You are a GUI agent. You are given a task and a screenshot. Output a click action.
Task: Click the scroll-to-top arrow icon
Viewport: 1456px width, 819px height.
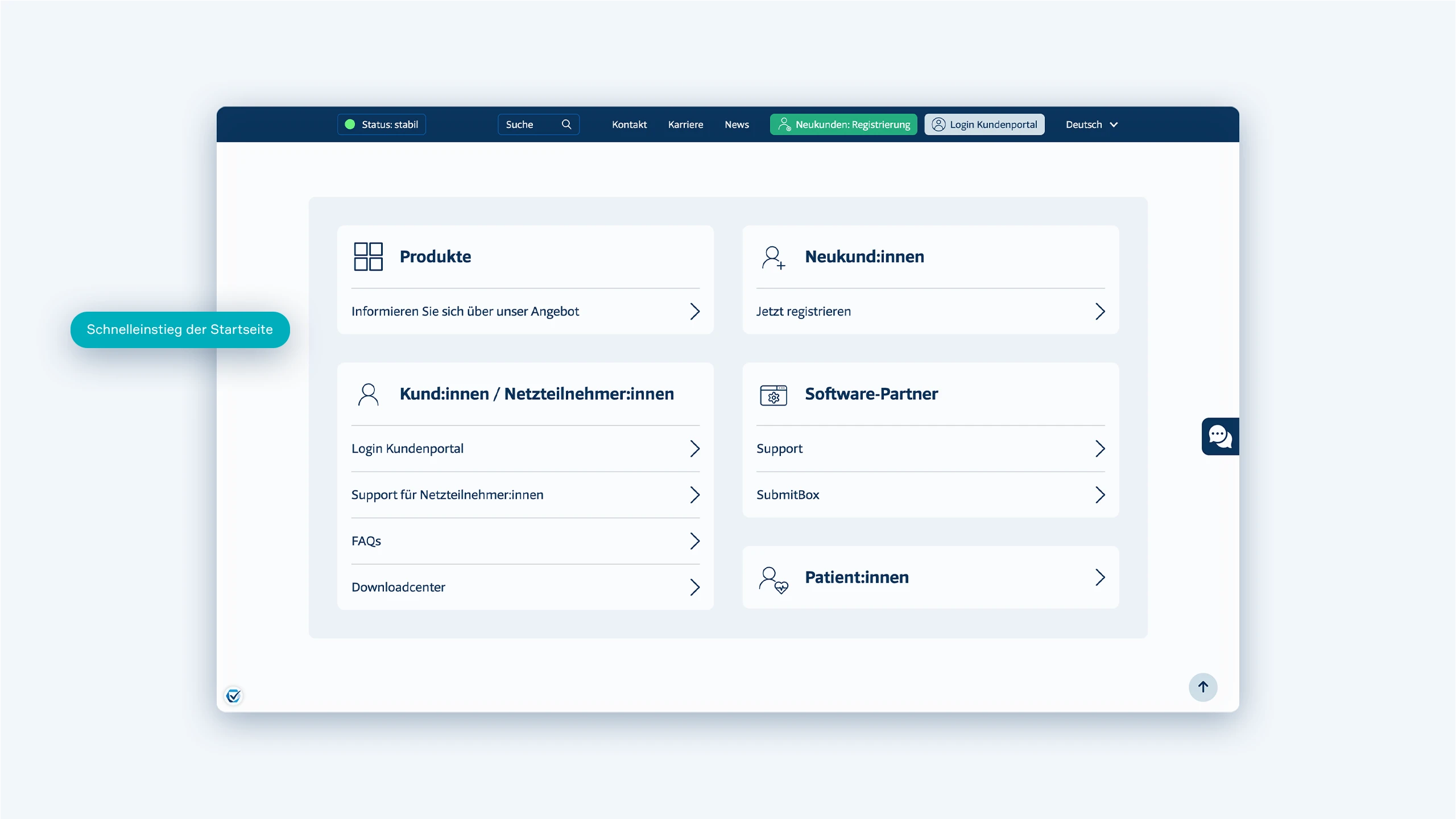[1203, 687]
